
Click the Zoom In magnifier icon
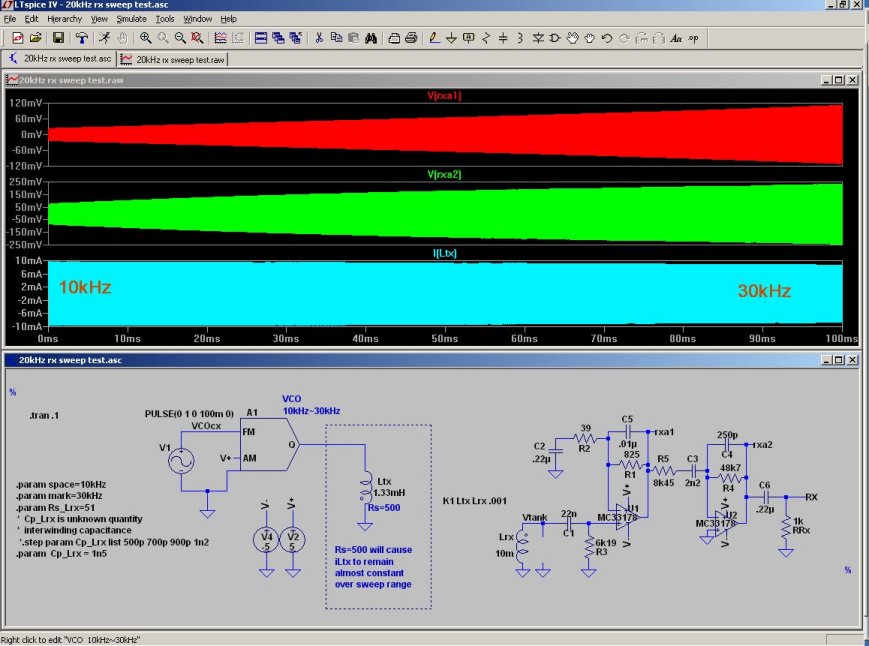pyautogui.click(x=146, y=38)
